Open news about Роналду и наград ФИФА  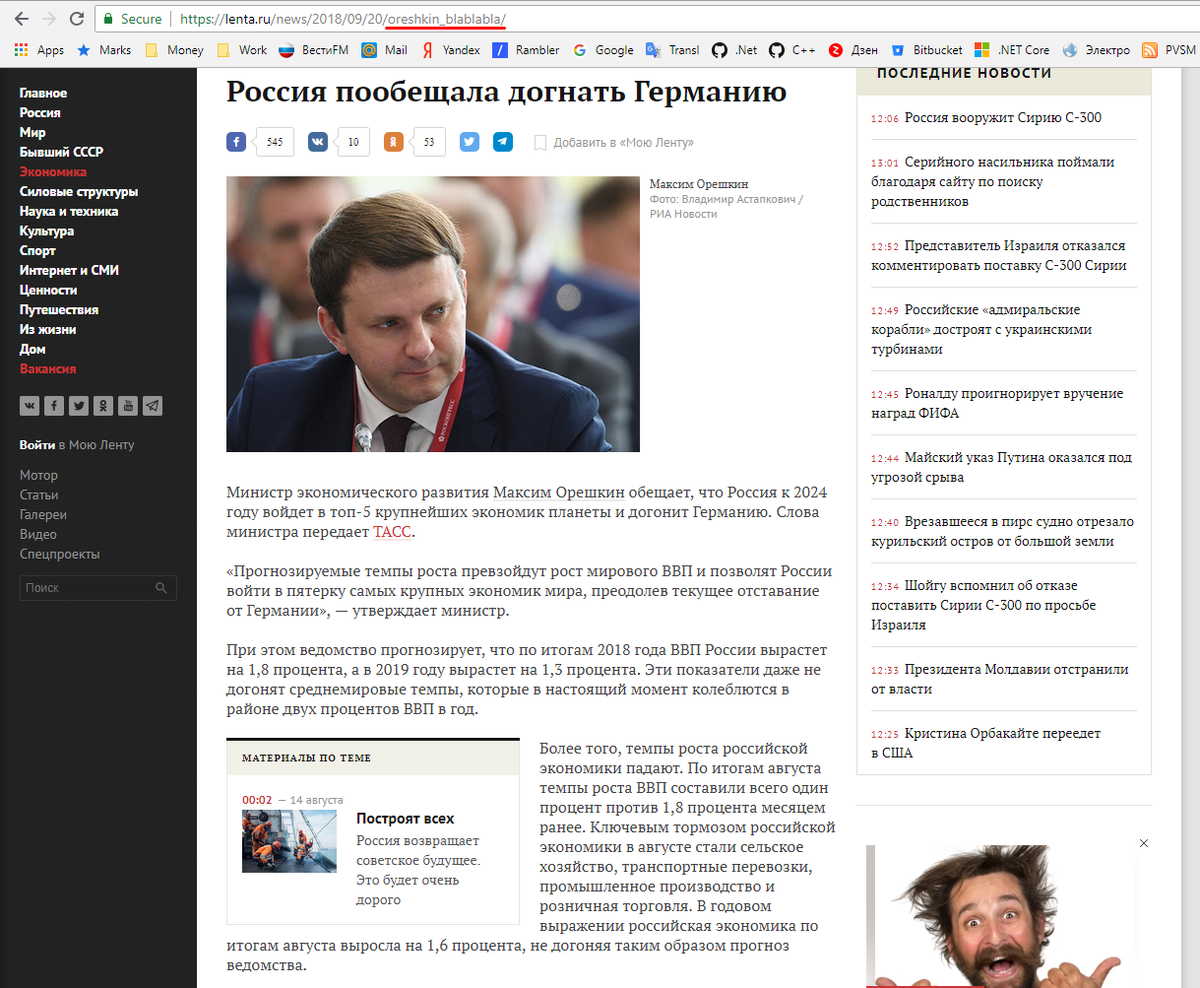tap(997, 404)
